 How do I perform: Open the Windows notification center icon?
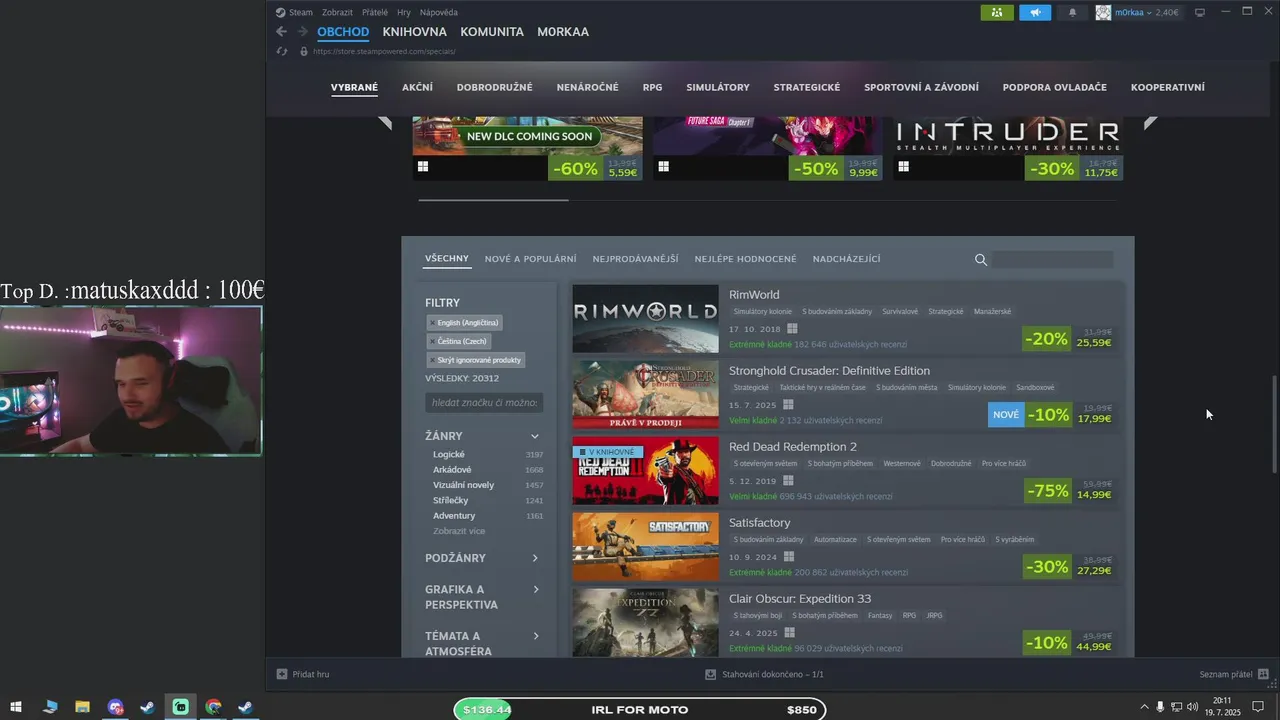click(x=1258, y=707)
